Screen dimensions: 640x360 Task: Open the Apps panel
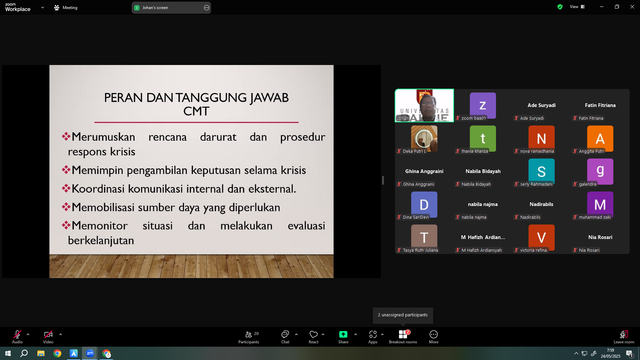tap(373, 337)
